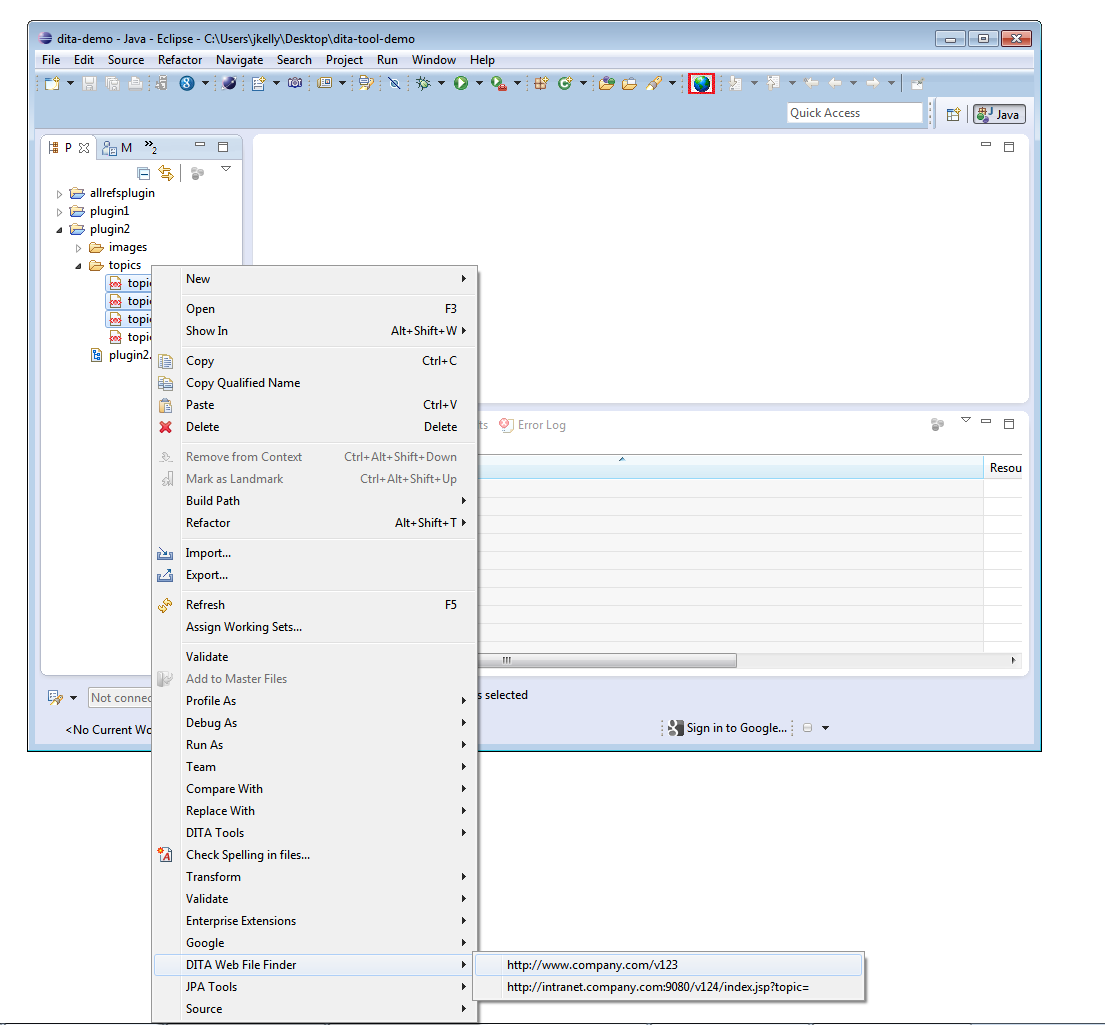Click the flashlight Search toolbar icon
Image resolution: width=1105 pixels, height=1025 pixels.
coord(654,83)
